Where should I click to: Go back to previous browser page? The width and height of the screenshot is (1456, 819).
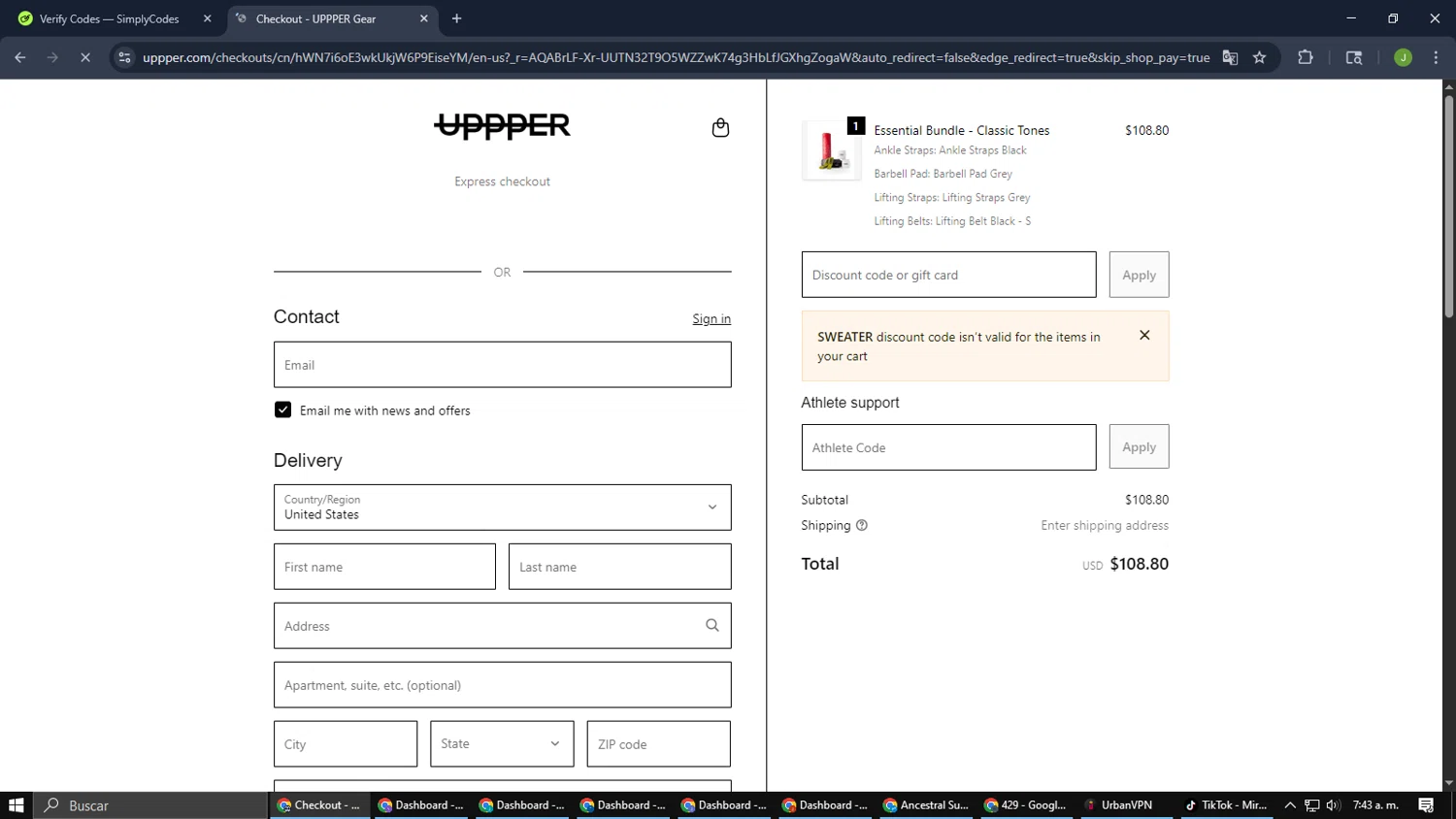tap(20, 57)
